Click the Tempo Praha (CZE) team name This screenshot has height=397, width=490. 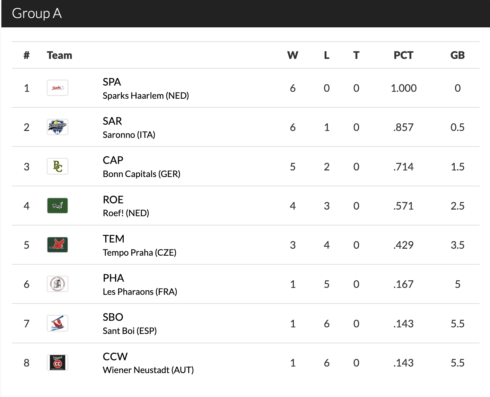[139, 253]
